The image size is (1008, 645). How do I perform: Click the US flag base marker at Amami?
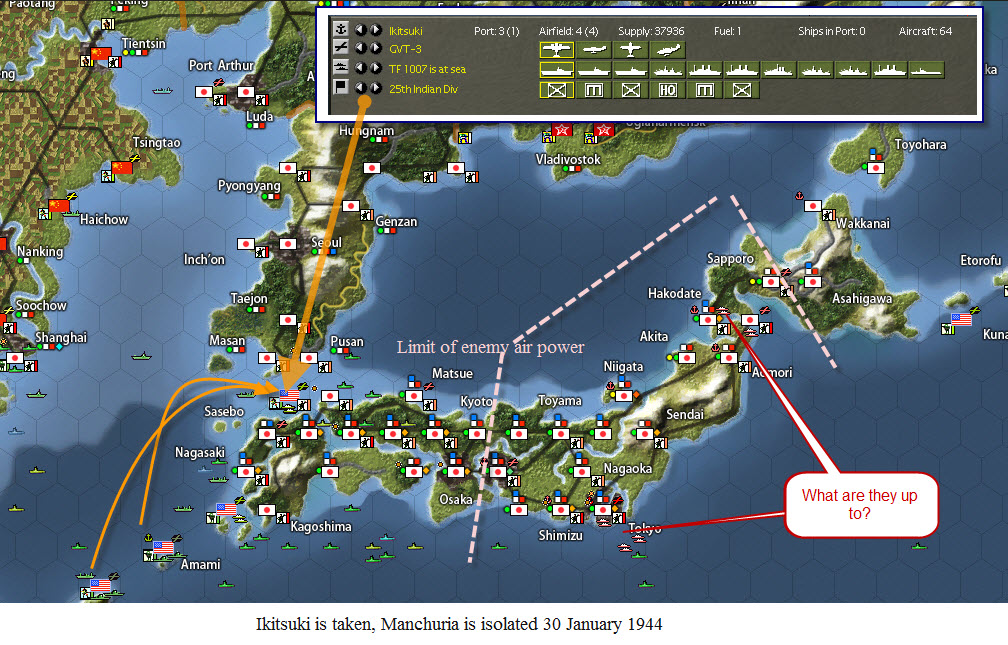[163, 548]
